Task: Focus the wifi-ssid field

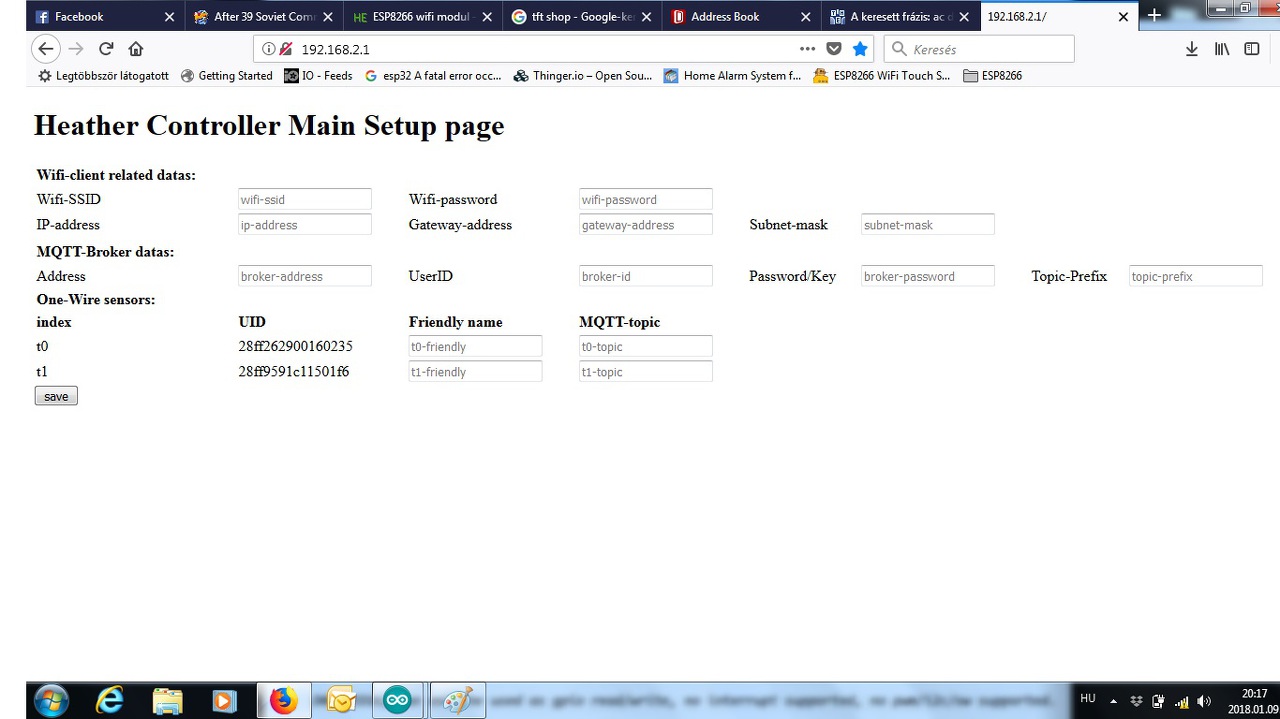Action: [x=305, y=200]
